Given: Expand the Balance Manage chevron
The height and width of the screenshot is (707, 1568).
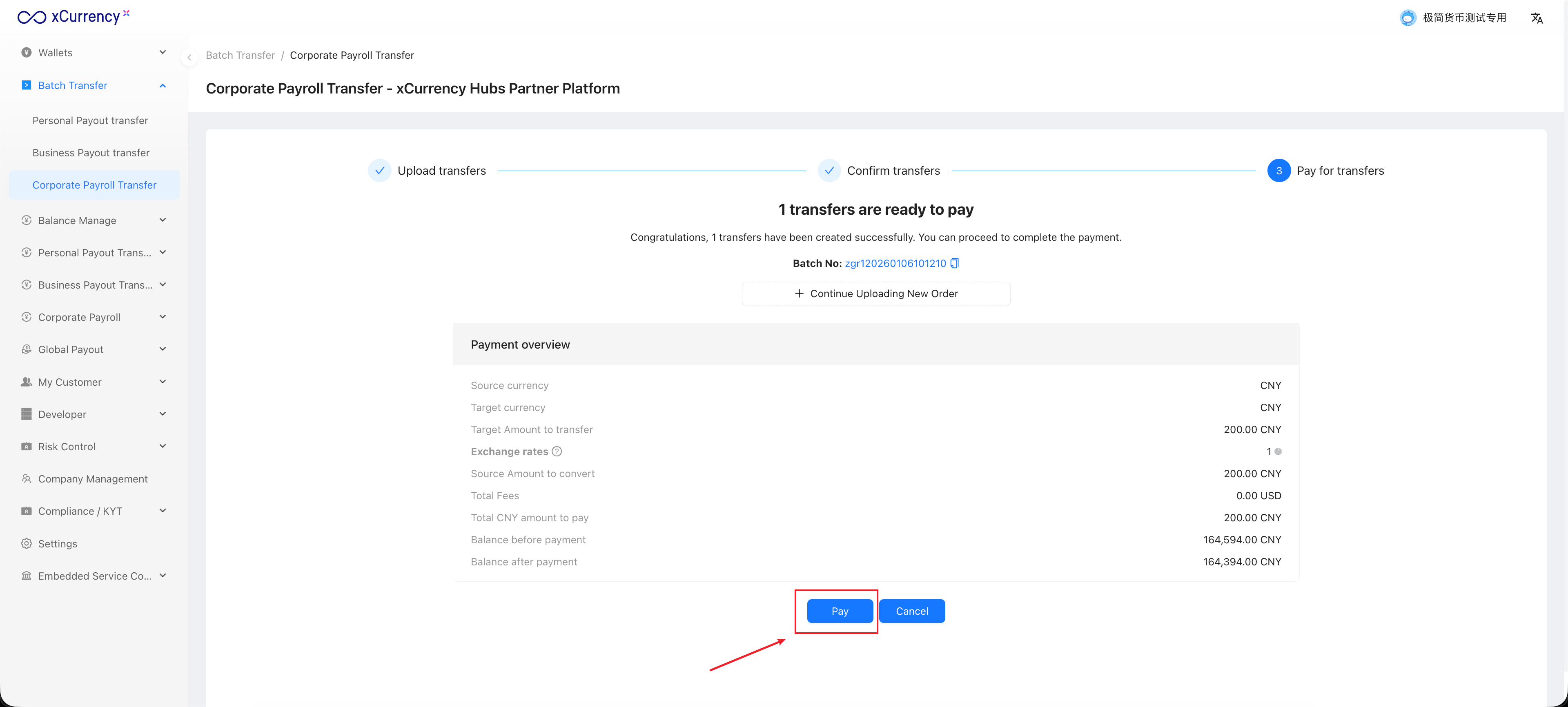Looking at the screenshot, I should pyautogui.click(x=163, y=220).
